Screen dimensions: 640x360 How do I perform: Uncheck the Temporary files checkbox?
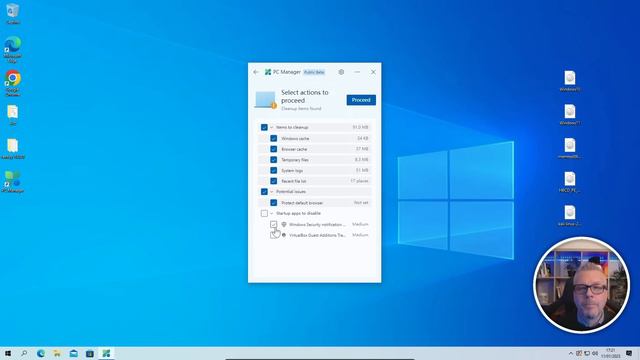tap(273, 160)
